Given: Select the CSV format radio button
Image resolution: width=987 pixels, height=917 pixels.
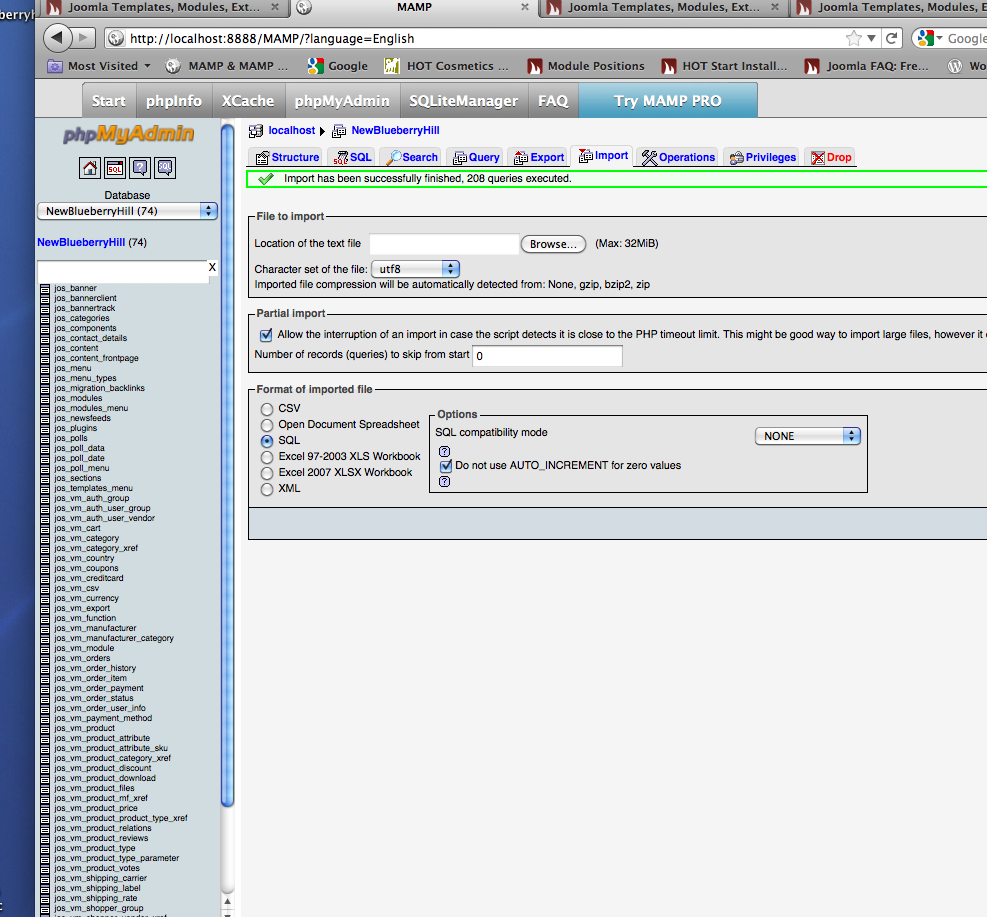Looking at the screenshot, I should click(x=267, y=409).
